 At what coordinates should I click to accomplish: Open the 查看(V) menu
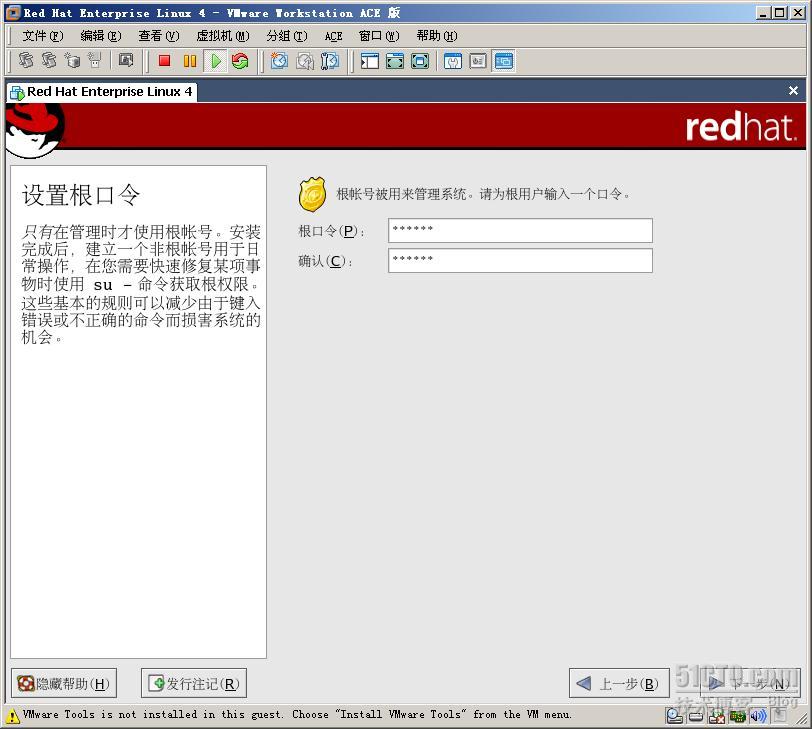(159, 36)
